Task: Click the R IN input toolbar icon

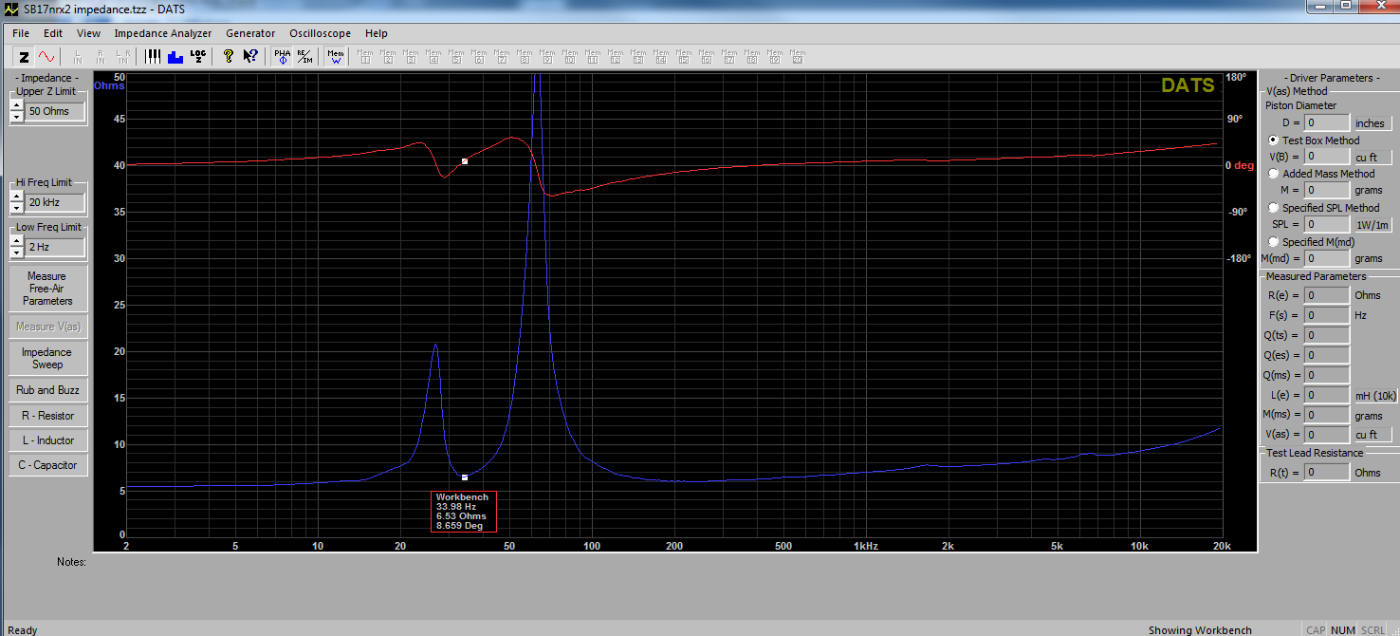Action: click(x=100, y=57)
